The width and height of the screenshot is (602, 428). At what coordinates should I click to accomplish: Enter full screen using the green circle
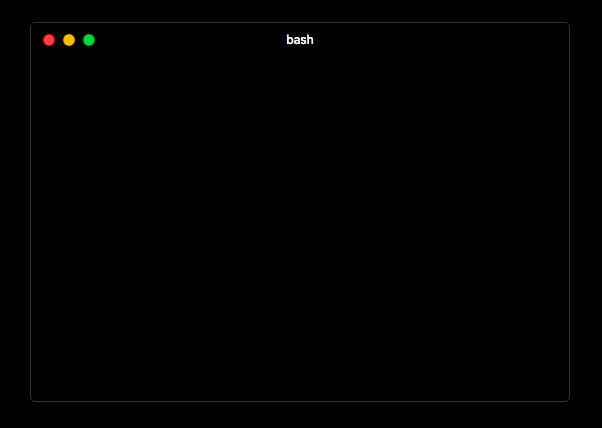pos(89,40)
